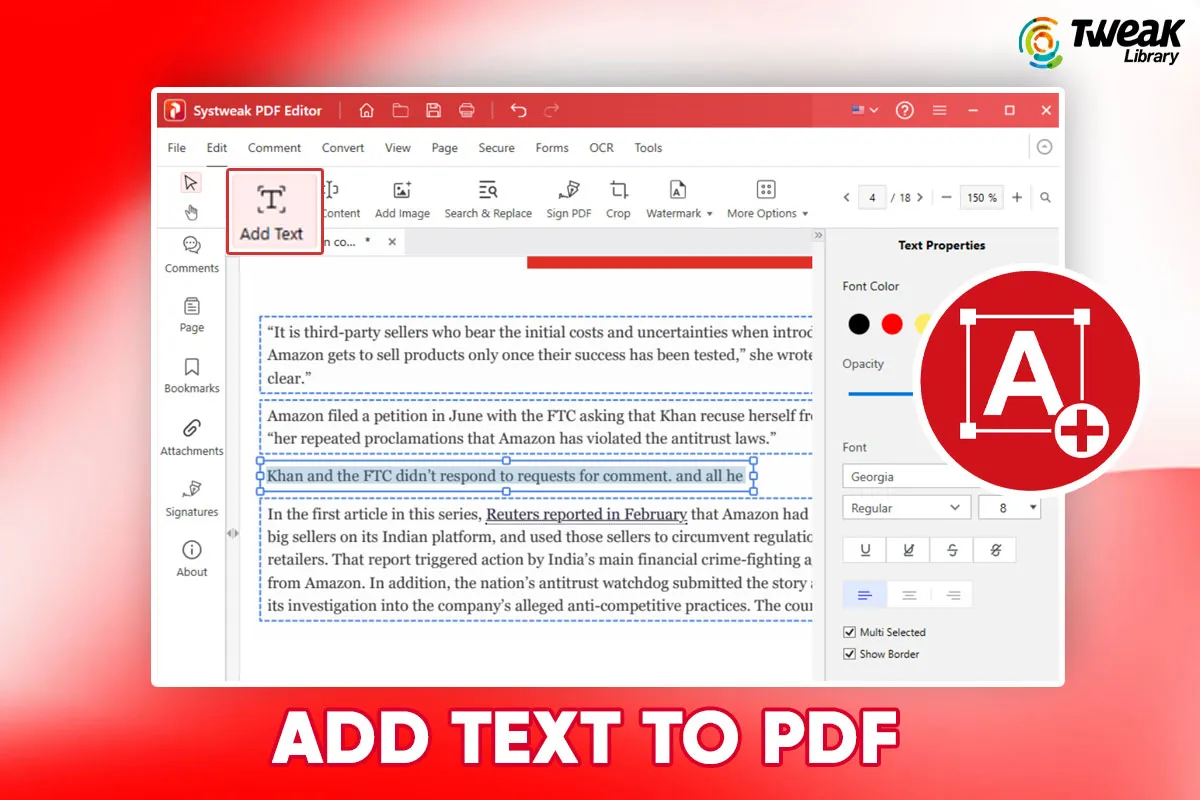Open the Comments sidebar panel
Viewport: 1200px width, 800px height.
(x=191, y=254)
